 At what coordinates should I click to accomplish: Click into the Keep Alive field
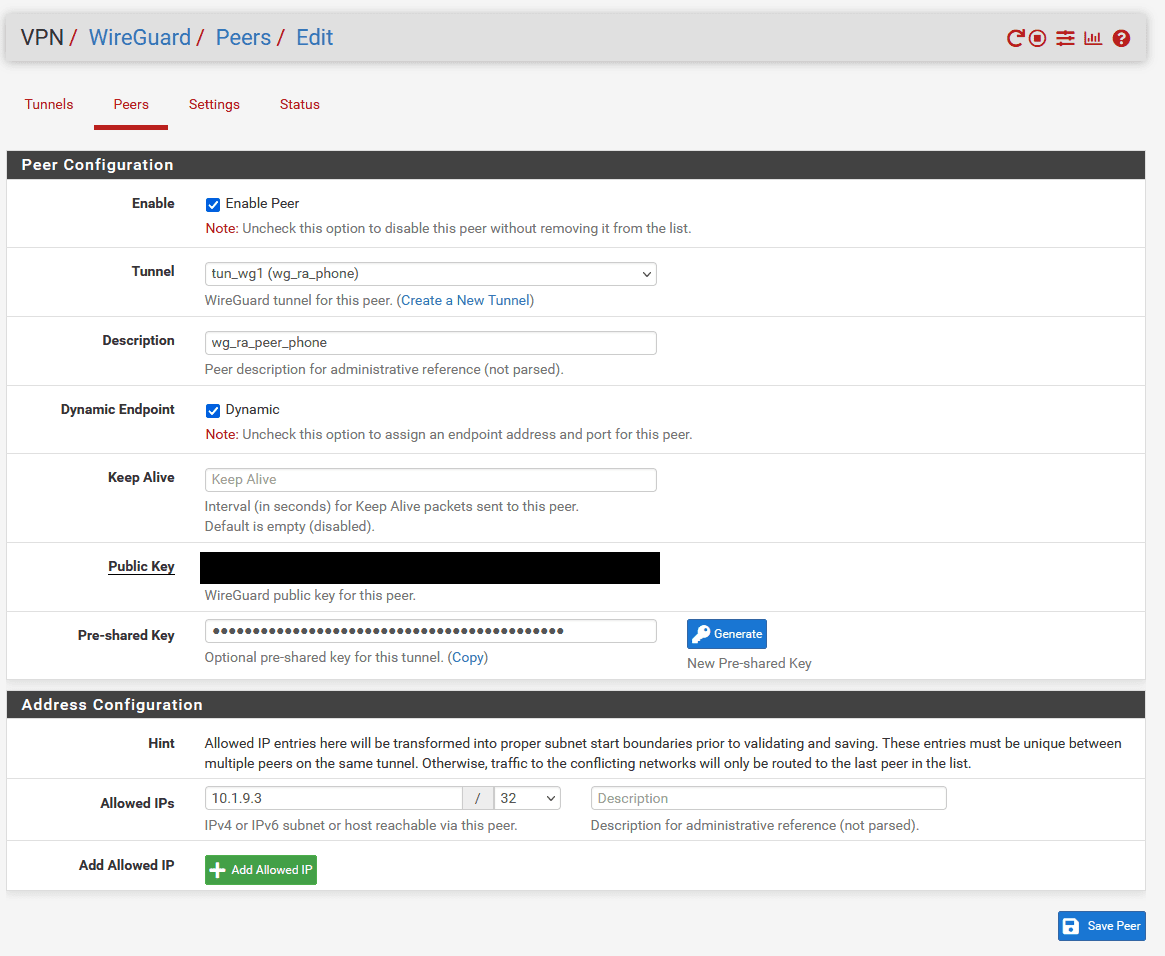pyautogui.click(x=430, y=480)
